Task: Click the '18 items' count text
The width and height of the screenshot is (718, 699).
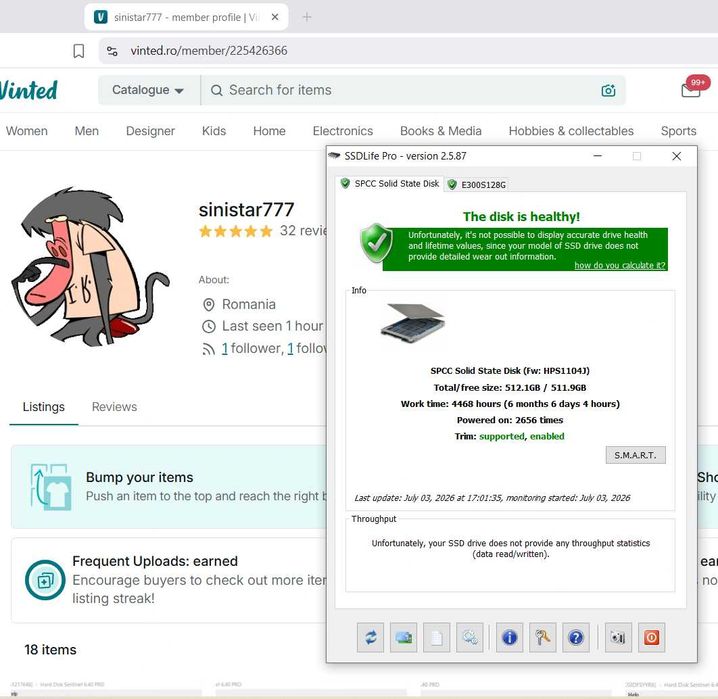Action: (x=50, y=650)
